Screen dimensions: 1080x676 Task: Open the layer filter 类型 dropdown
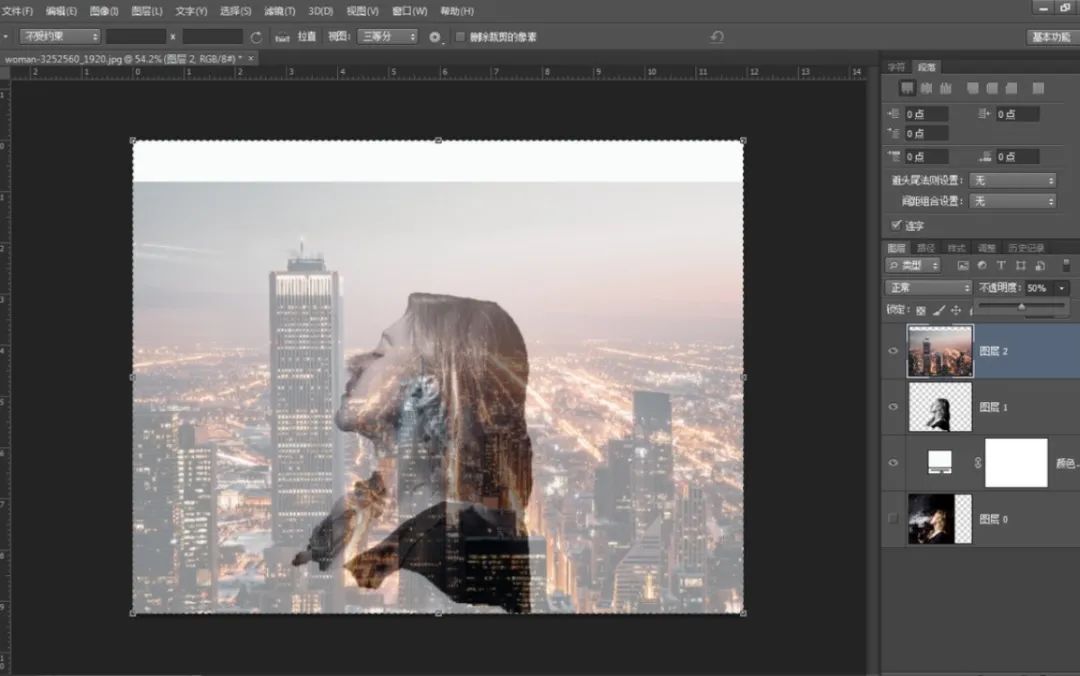[913, 265]
